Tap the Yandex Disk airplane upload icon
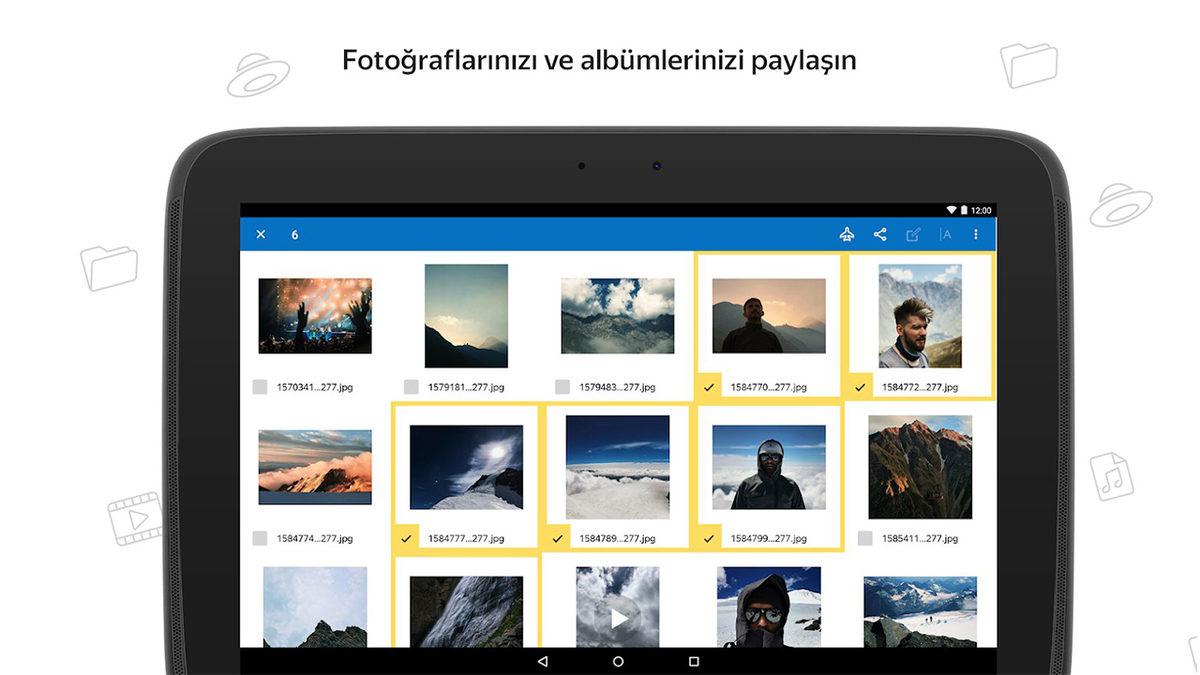Viewport: 1200px width, 675px height. [847, 234]
